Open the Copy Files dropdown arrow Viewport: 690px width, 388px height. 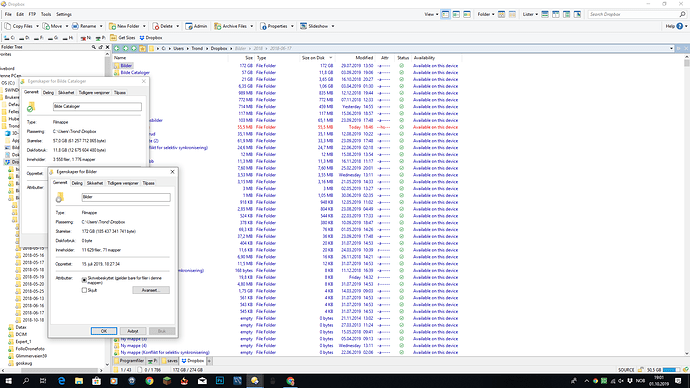click(37, 26)
